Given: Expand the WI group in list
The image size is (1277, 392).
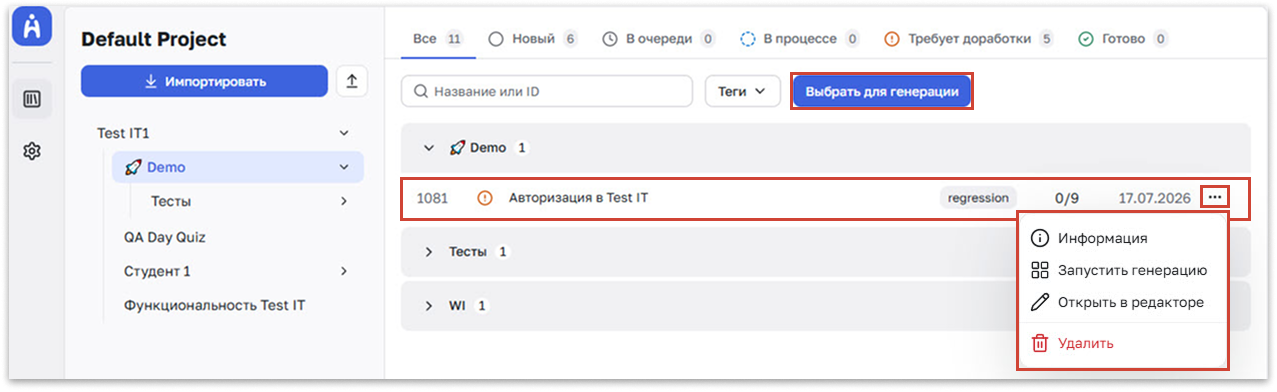Looking at the screenshot, I should 429,305.
